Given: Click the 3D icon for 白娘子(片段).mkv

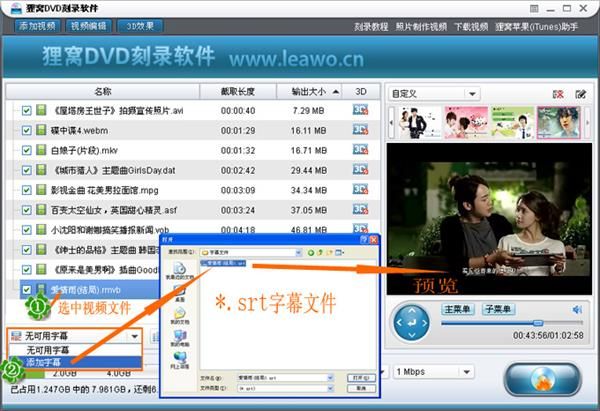Looking at the screenshot, I should coord(360,150).
